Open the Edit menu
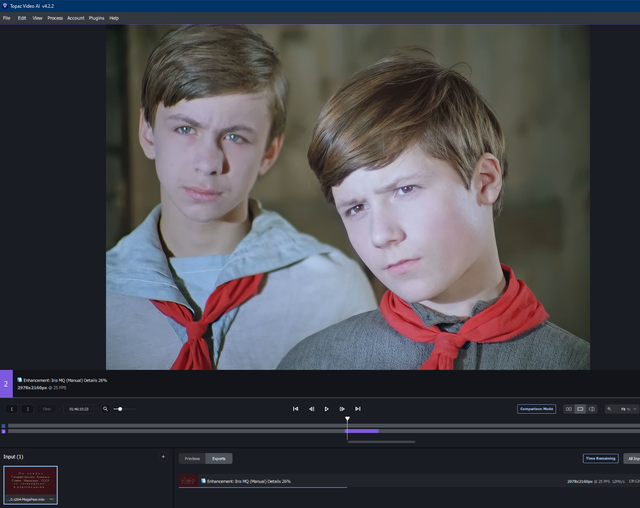 click(x=22, y=18)
